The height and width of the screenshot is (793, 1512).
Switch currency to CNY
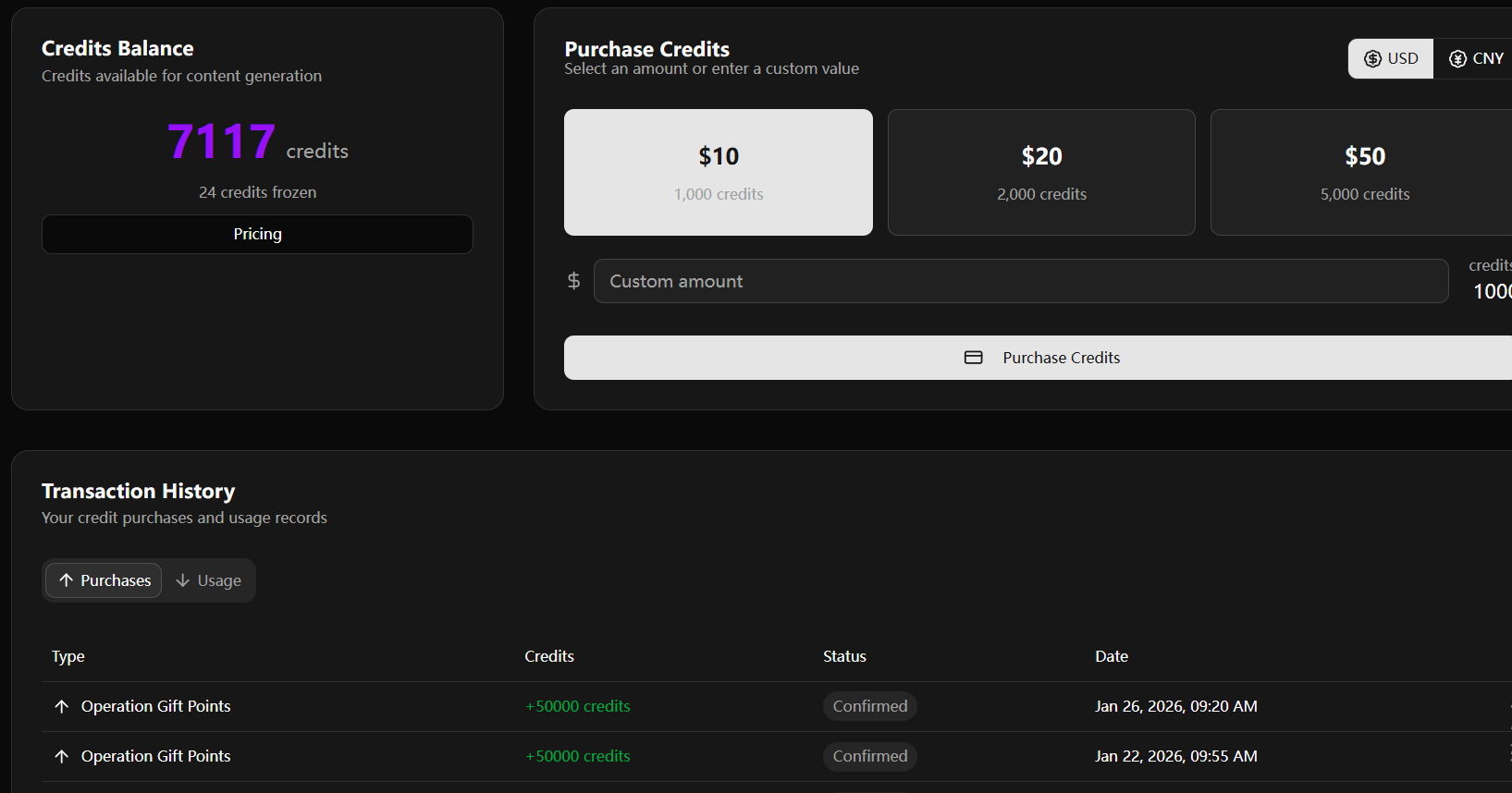(x=1477, y=59)
